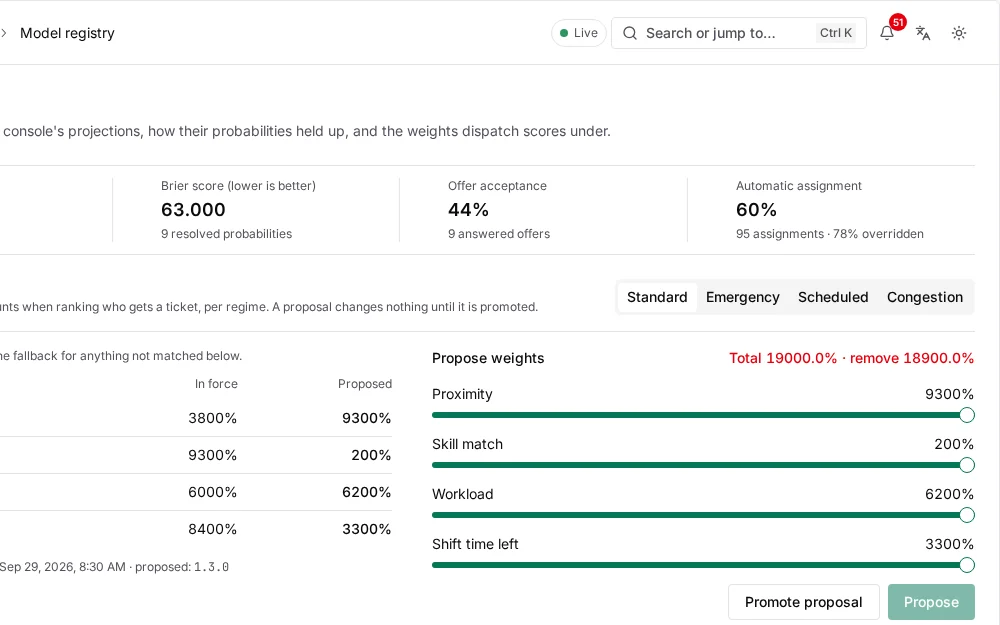Focus the Search or jump to field
Image resolution: width=1000 pixels, height=625 pixels.
pos(739,33)
